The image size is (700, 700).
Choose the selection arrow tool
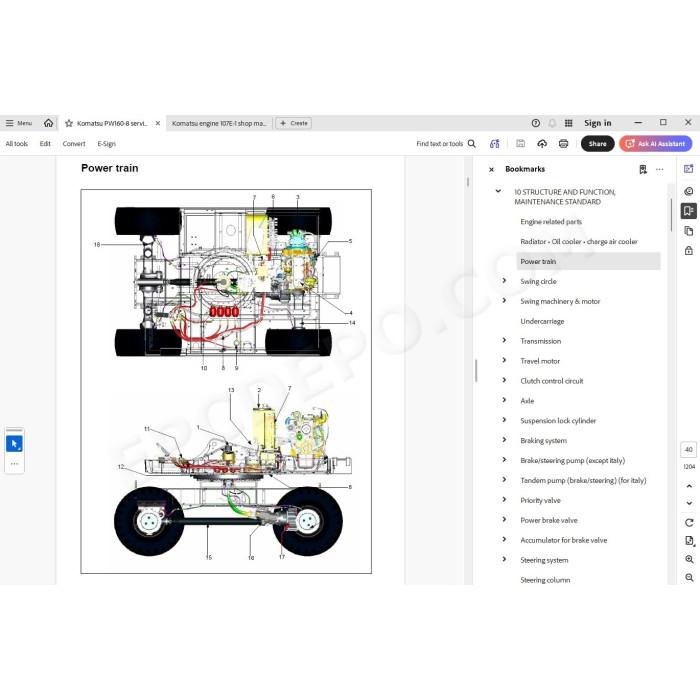[14, 444]
